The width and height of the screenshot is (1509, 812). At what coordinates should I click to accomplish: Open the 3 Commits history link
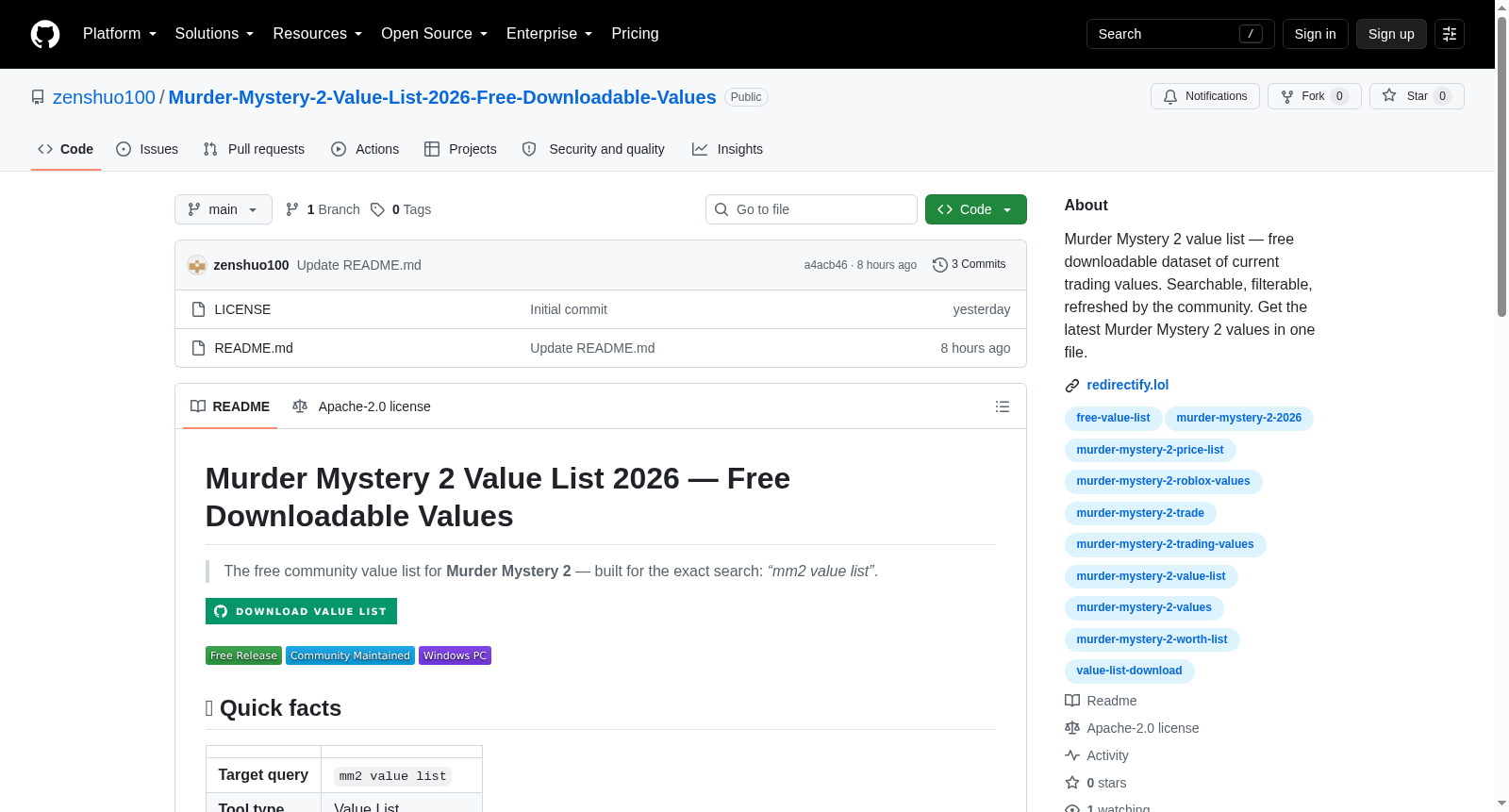[970, 265]
